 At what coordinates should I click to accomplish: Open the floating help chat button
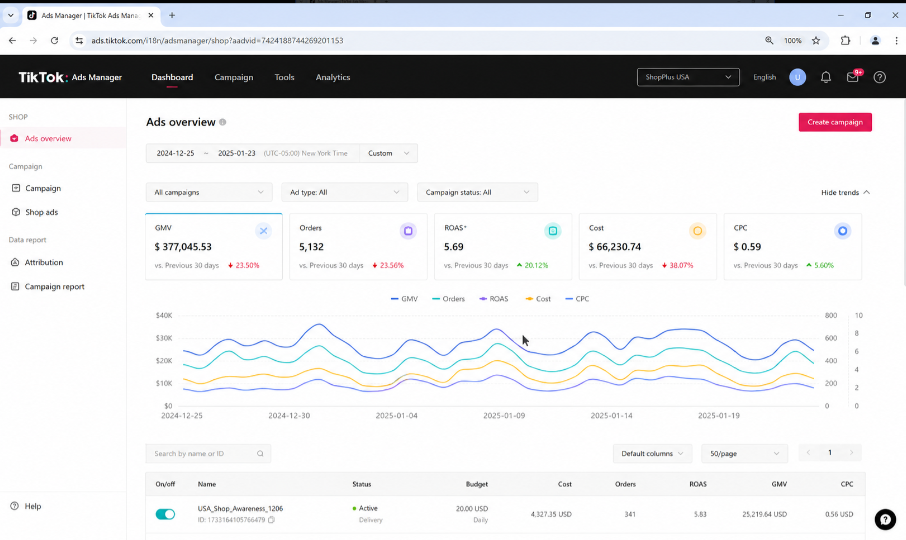click(885, 519)
